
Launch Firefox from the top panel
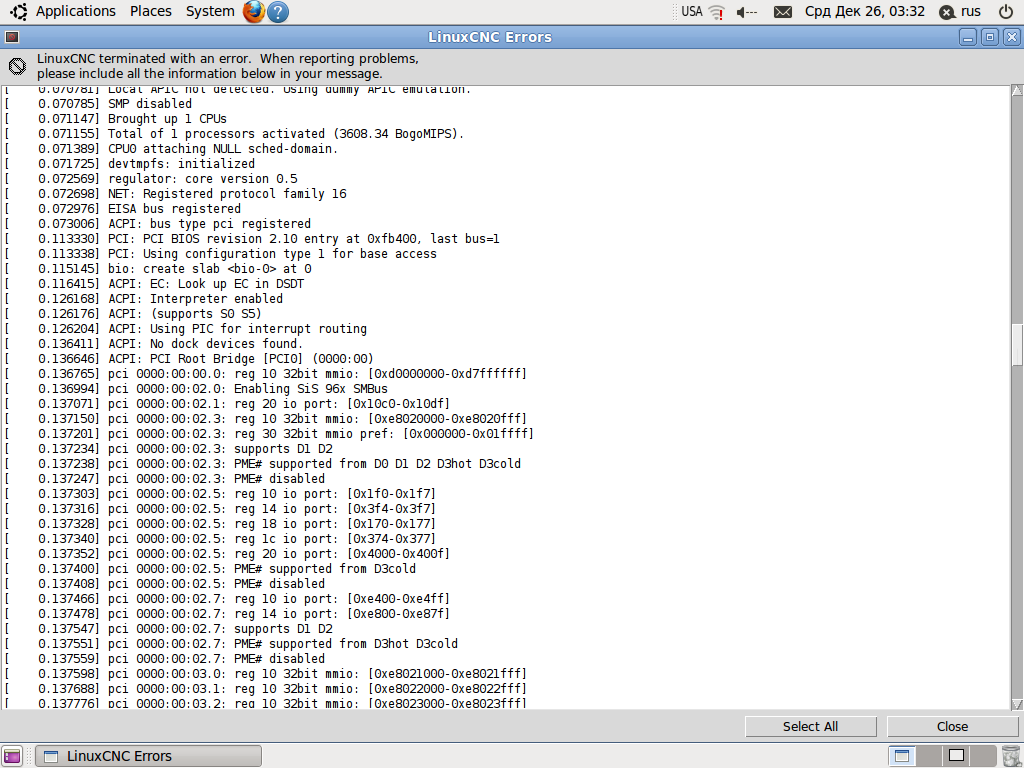click(253, 11)
